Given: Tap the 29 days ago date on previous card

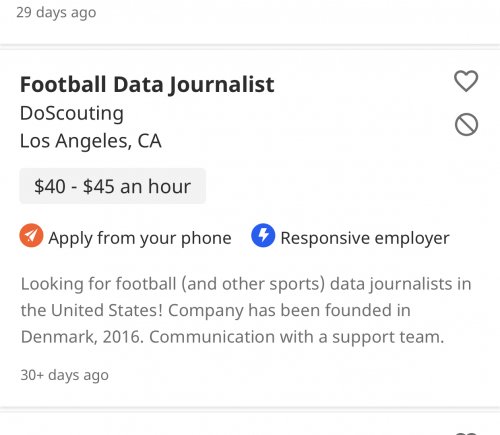Looking at the screenshot, I should coord(56,13).
